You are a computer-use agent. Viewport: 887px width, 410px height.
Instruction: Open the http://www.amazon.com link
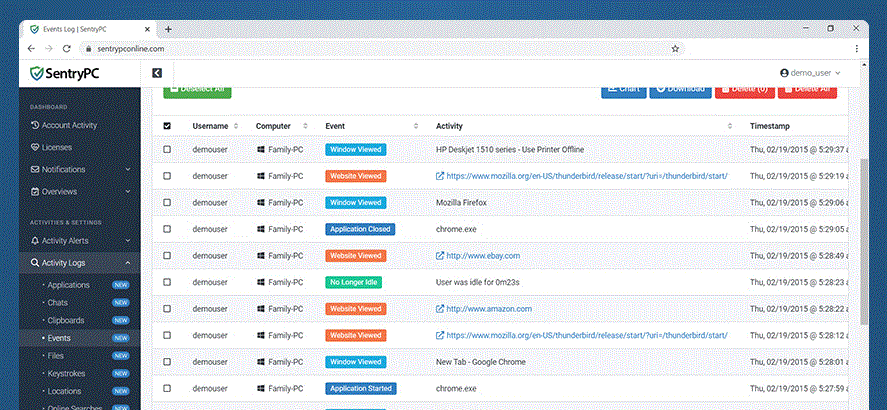[489, 309]
